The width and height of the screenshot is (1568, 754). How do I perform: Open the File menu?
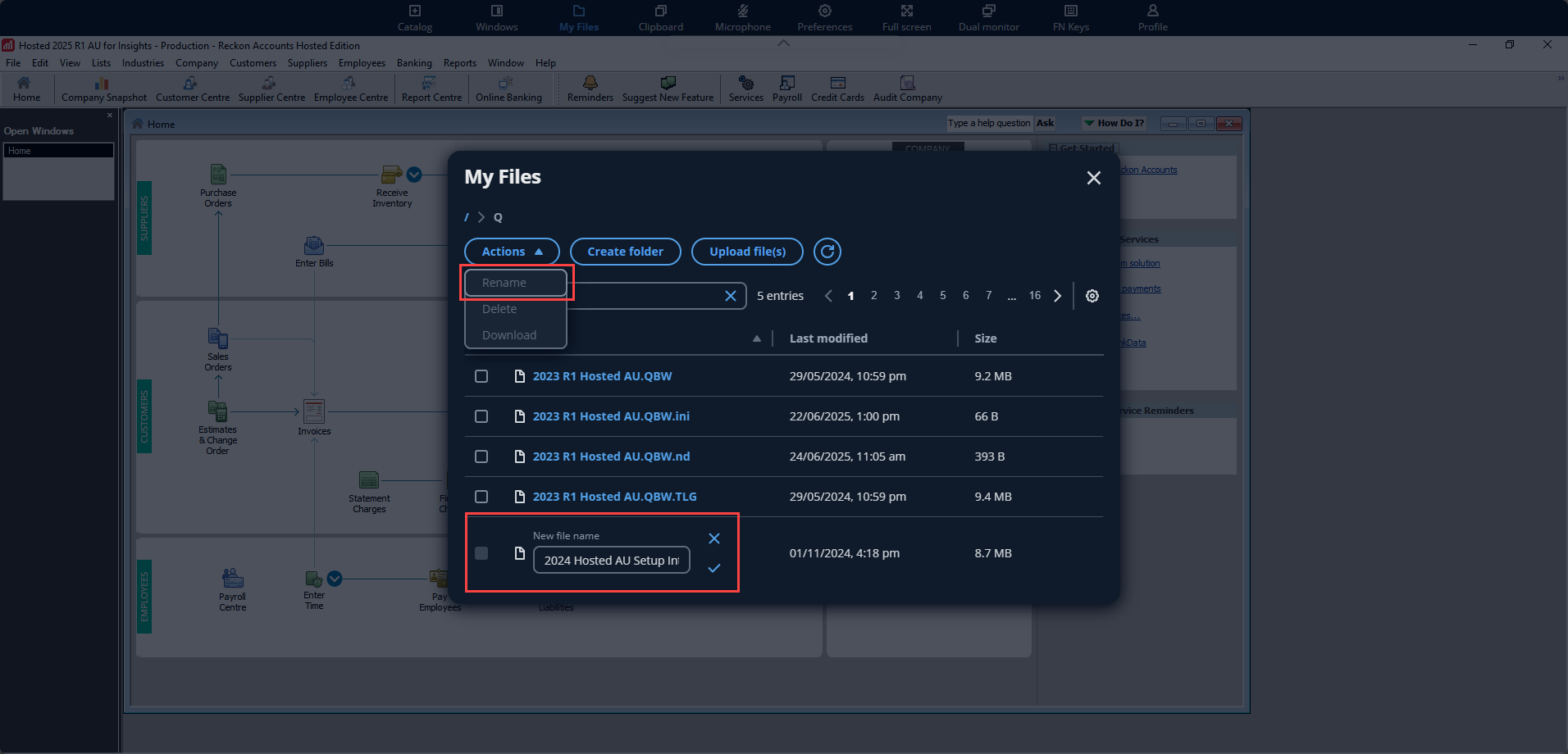coord(13,63)
